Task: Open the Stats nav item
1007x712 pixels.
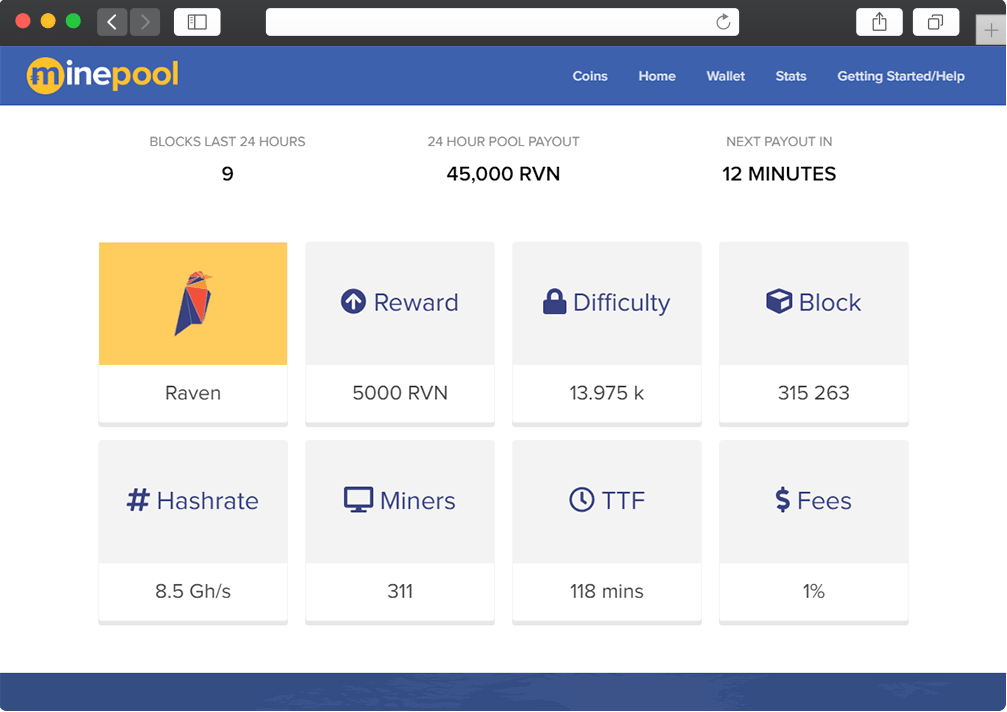Action: 791,76
